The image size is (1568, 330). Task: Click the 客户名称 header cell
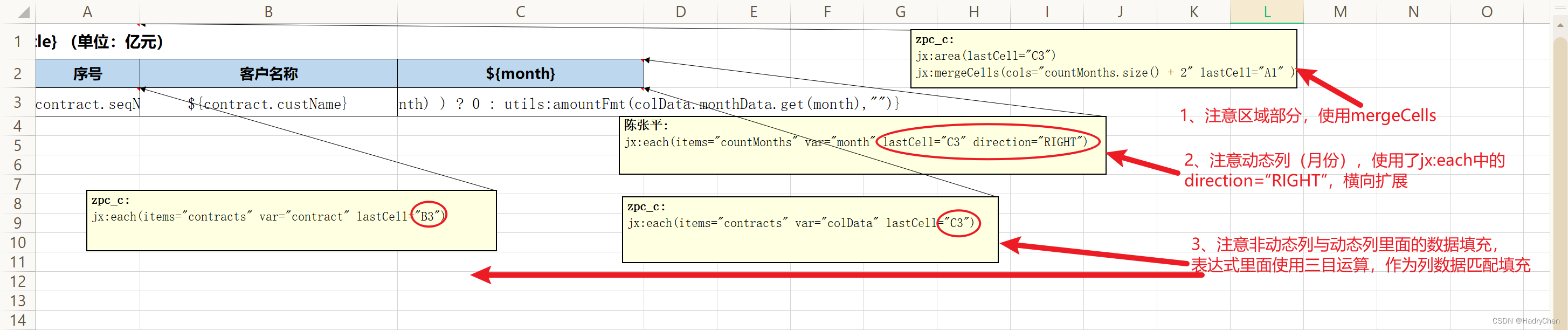click(x=268, y=74)
